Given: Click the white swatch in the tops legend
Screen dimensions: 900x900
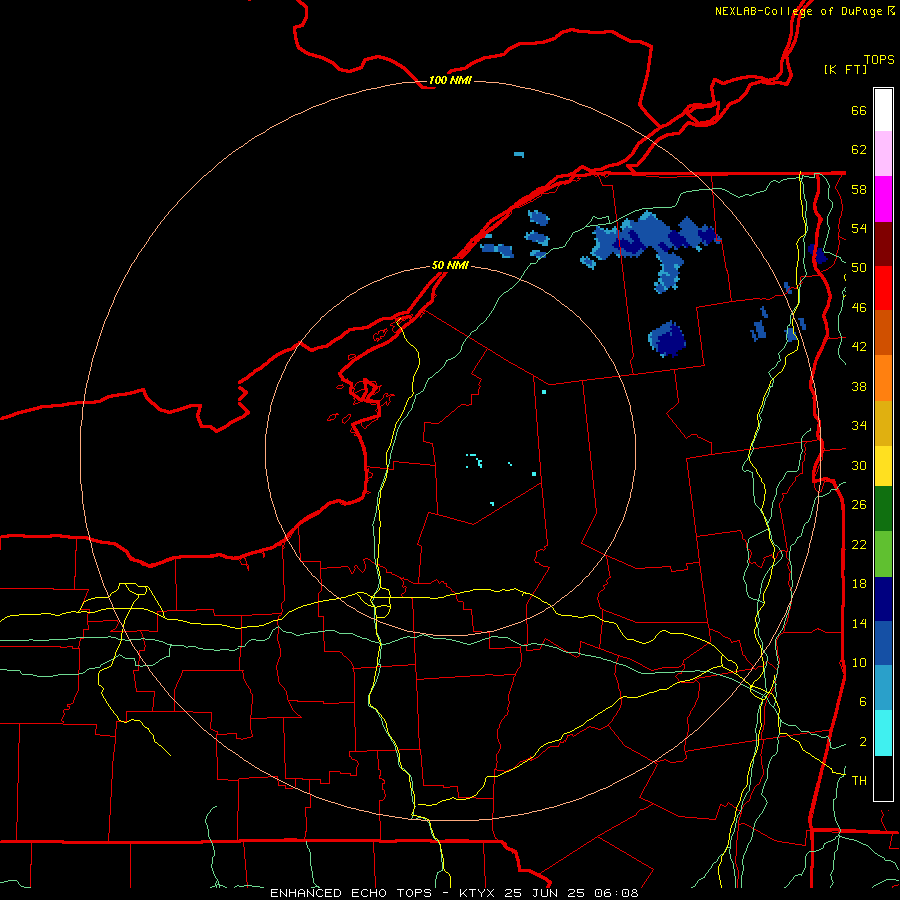Looking at the screenshot, I should pos(883,110).
